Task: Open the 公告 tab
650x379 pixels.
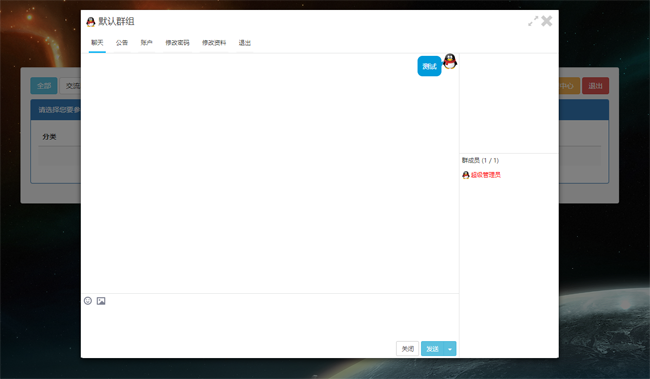Action: [x=122, y=43]
